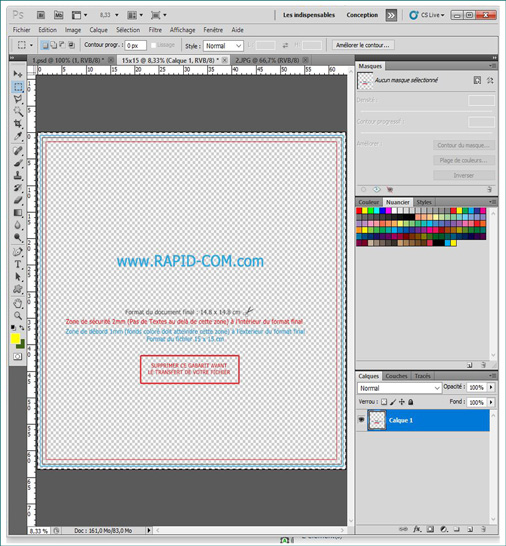Select the Healing Brush tool
This screenshot has height=546, width=506.
17,151
